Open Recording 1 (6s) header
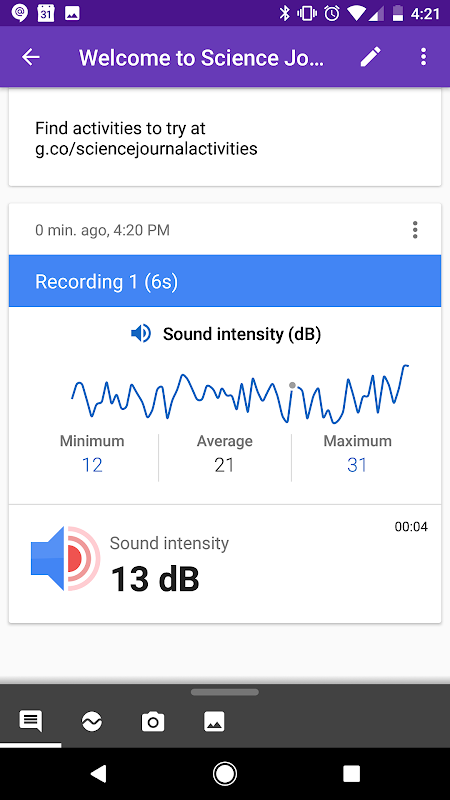Image resolution: width=450 pixels, height=800 pixels. [225, 281]
